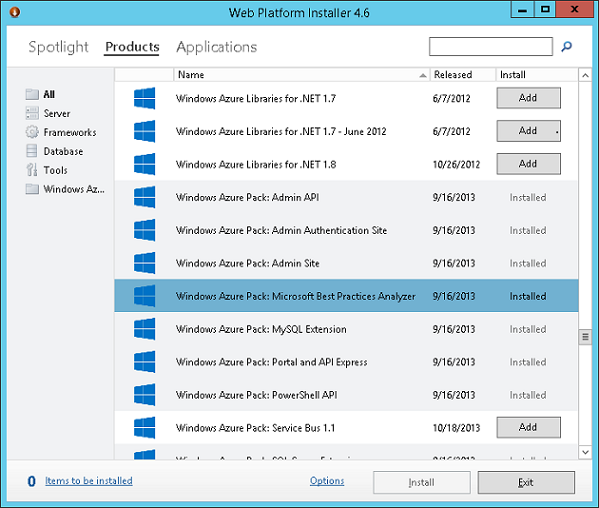Minimize the Web Platform Installer window
The image size is (599, 508).
click(522, 10)
